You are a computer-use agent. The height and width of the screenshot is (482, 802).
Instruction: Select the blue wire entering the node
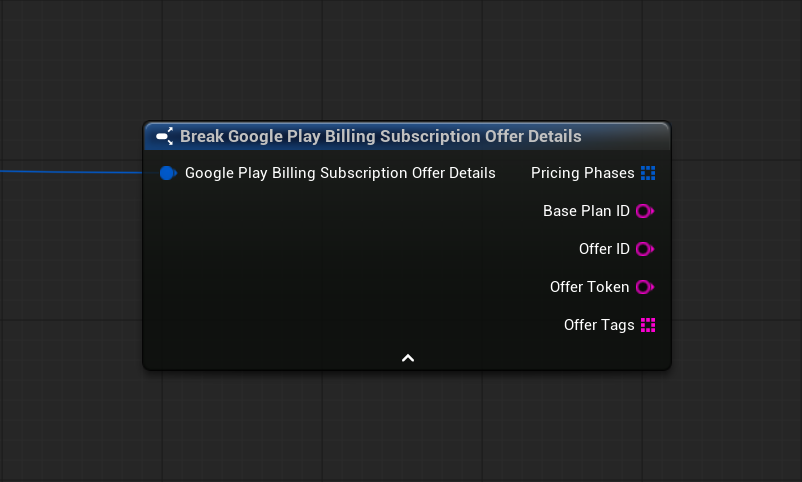click(72, 172)
